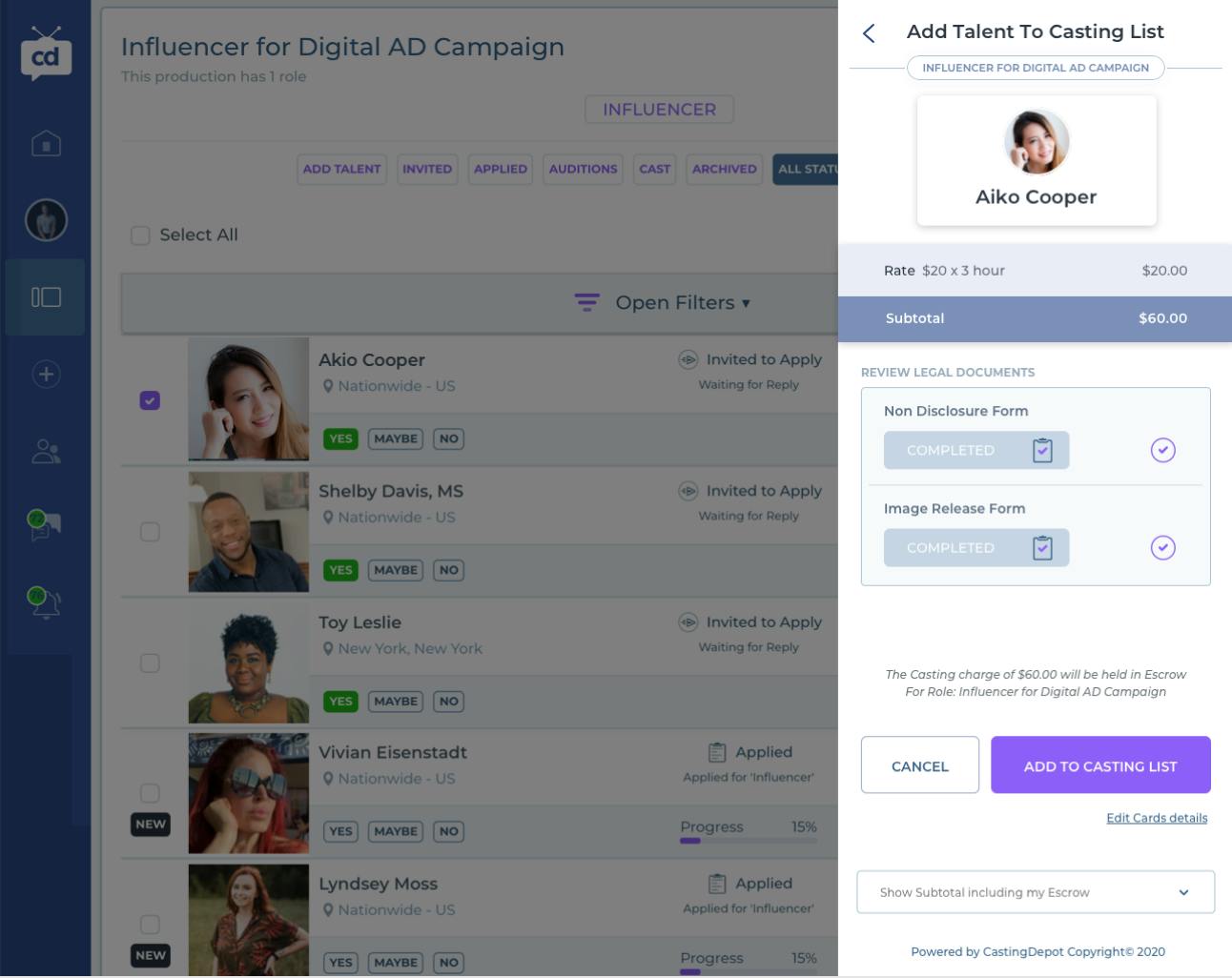Screen dimensions: 1232x978
Task: Click the Add to Casting List button
Action: (1099, 765)
